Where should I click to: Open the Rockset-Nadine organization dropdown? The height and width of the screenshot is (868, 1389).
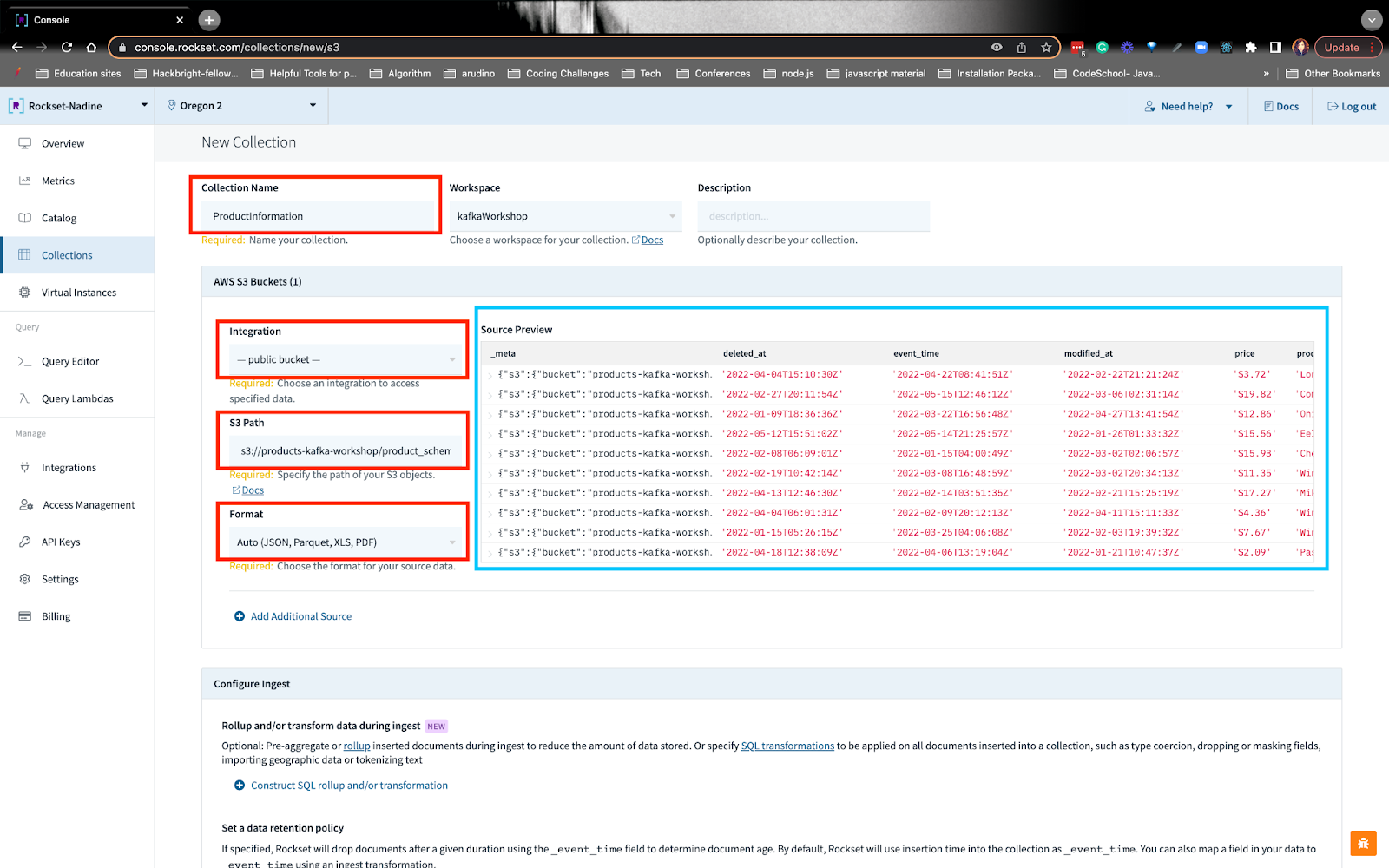[x=78, y=106]
